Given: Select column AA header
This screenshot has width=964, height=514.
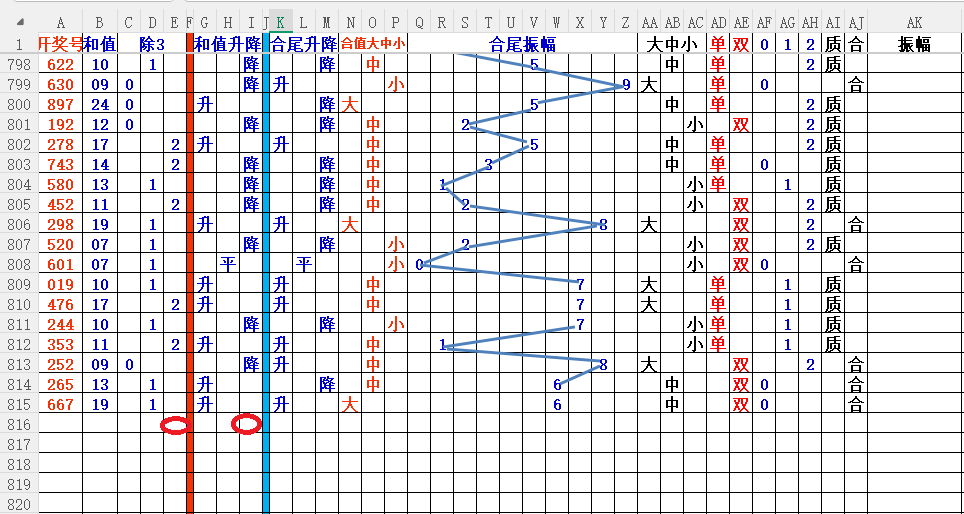Looking at the screenshot, I should pyautogui.click(x=649, y=22).
